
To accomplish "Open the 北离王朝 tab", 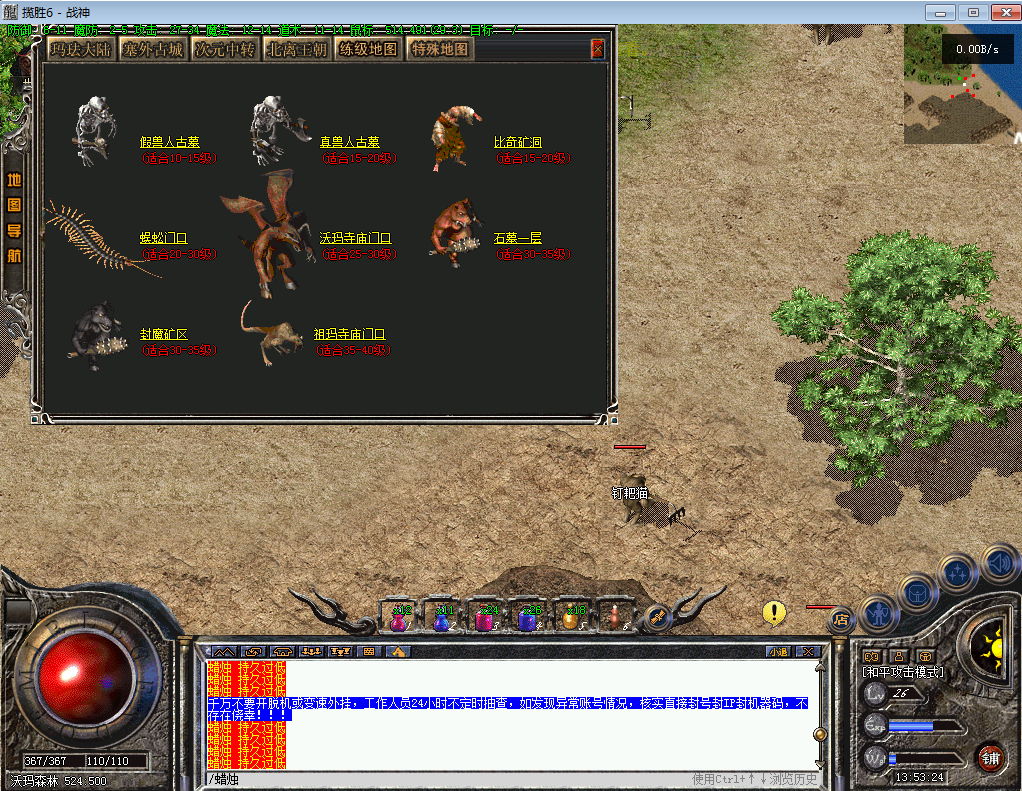I will [297, 49].
